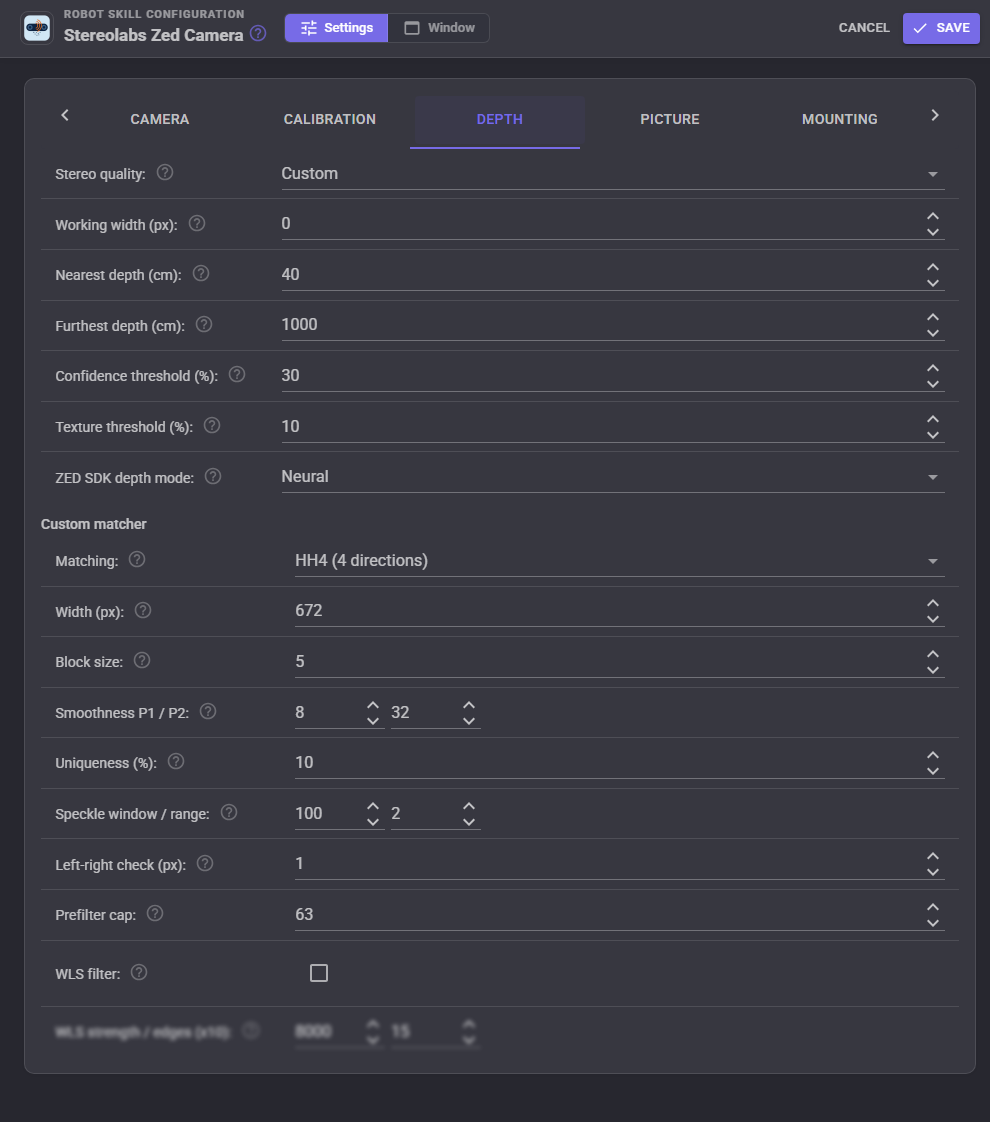This screenshot has height=1122, width=990.
Task: Switch to the CALIBRATION tab
Action: point(330,119)
